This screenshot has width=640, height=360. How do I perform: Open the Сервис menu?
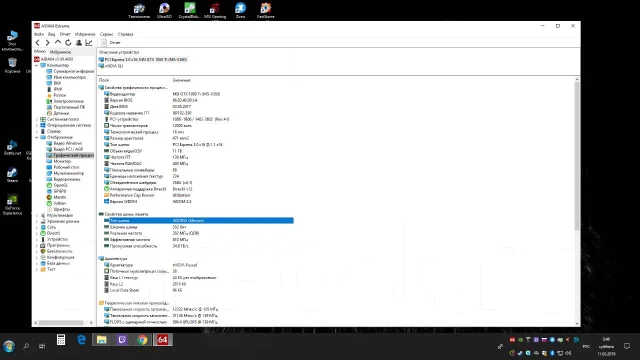[x=107, y=34]
